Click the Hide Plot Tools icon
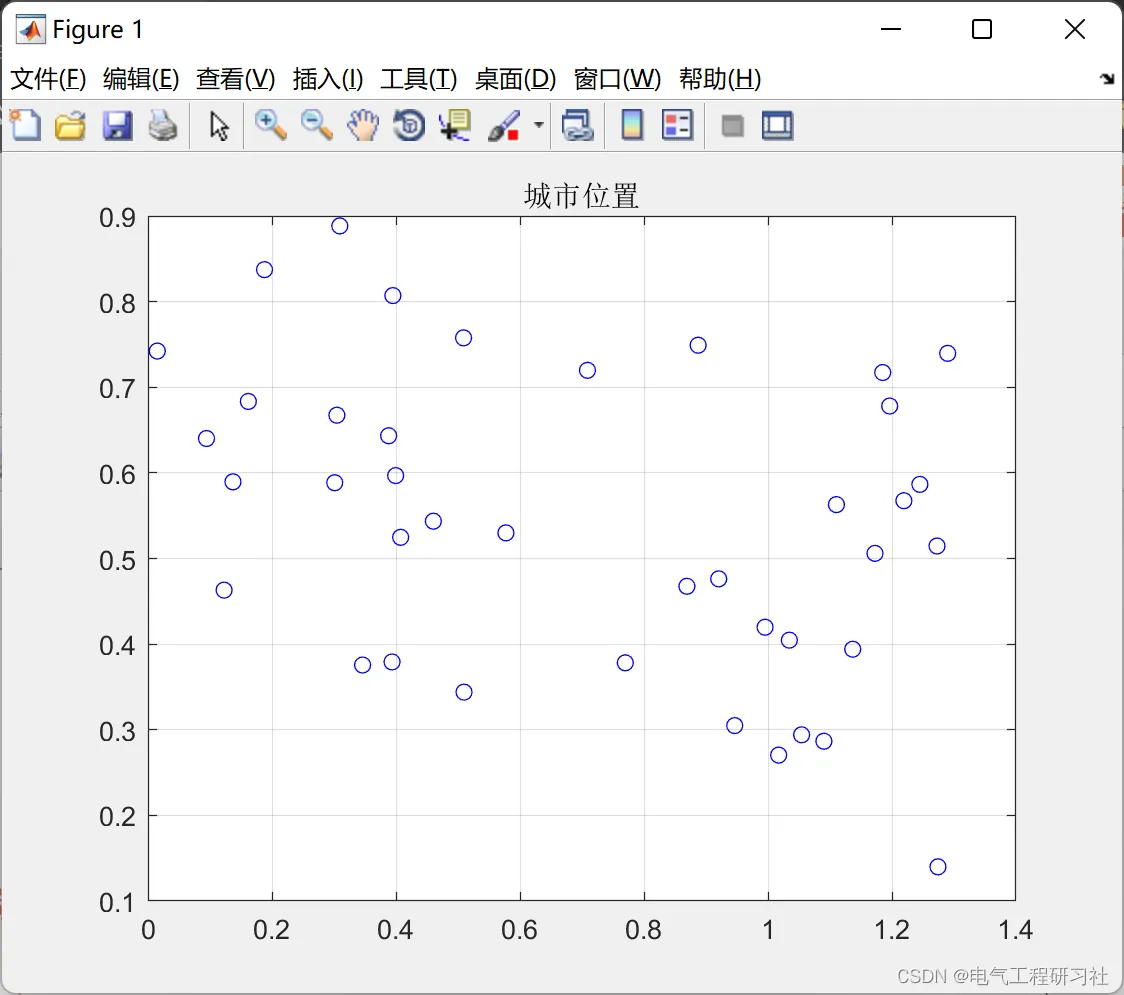Screen dimensions: 1124x995 (x=732, y=126)
